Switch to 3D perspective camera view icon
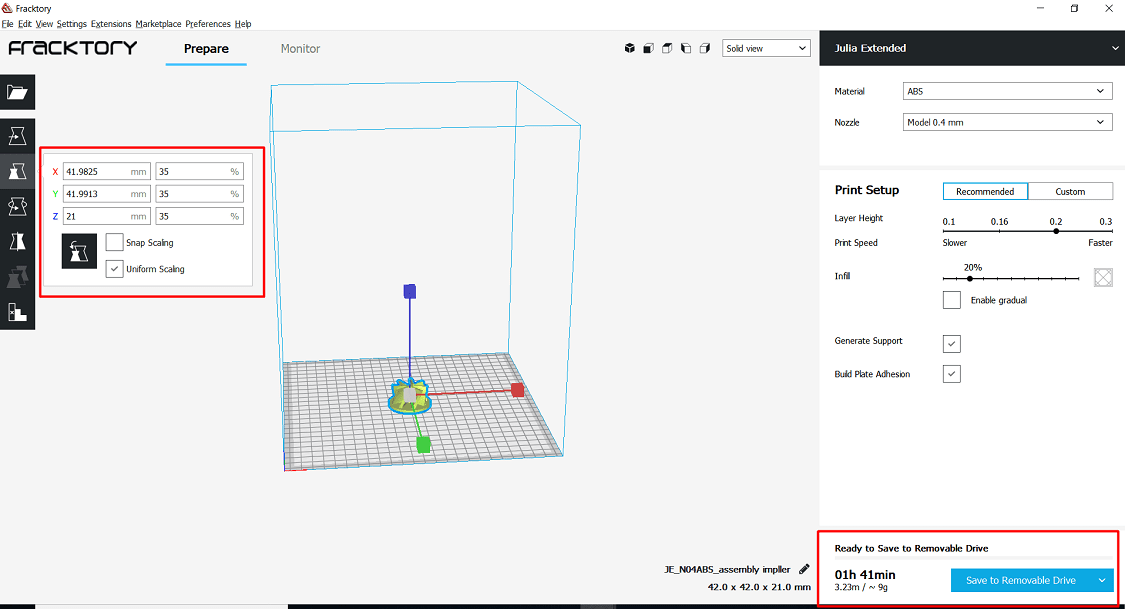Screen dimensions: 1125x609 [x=629, y=48]
